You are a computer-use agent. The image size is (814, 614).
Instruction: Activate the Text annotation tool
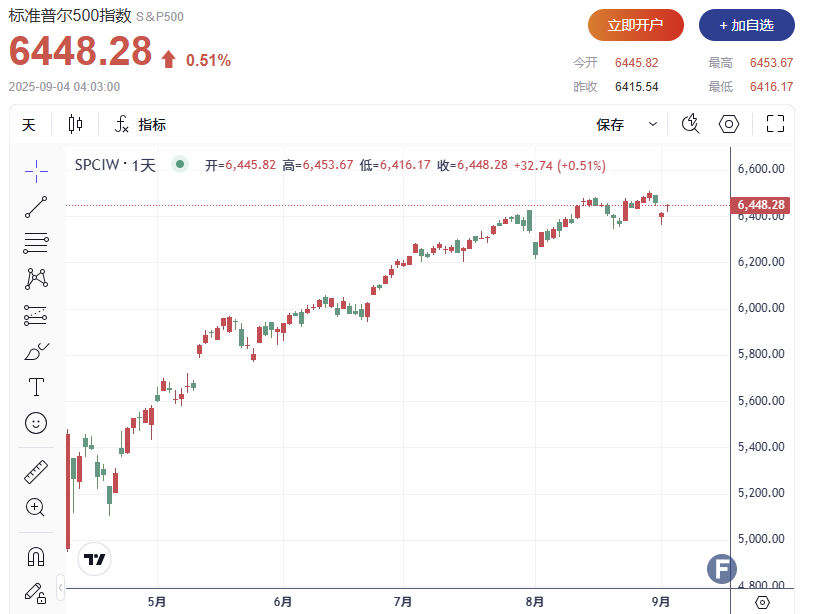(x=36, y=386)
